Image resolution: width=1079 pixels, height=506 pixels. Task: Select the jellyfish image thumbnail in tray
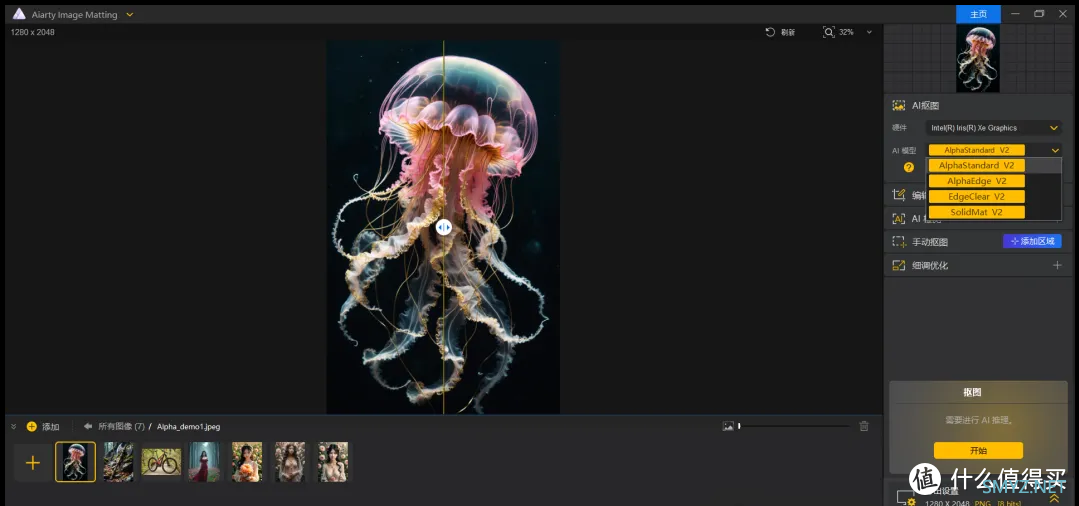76,462
